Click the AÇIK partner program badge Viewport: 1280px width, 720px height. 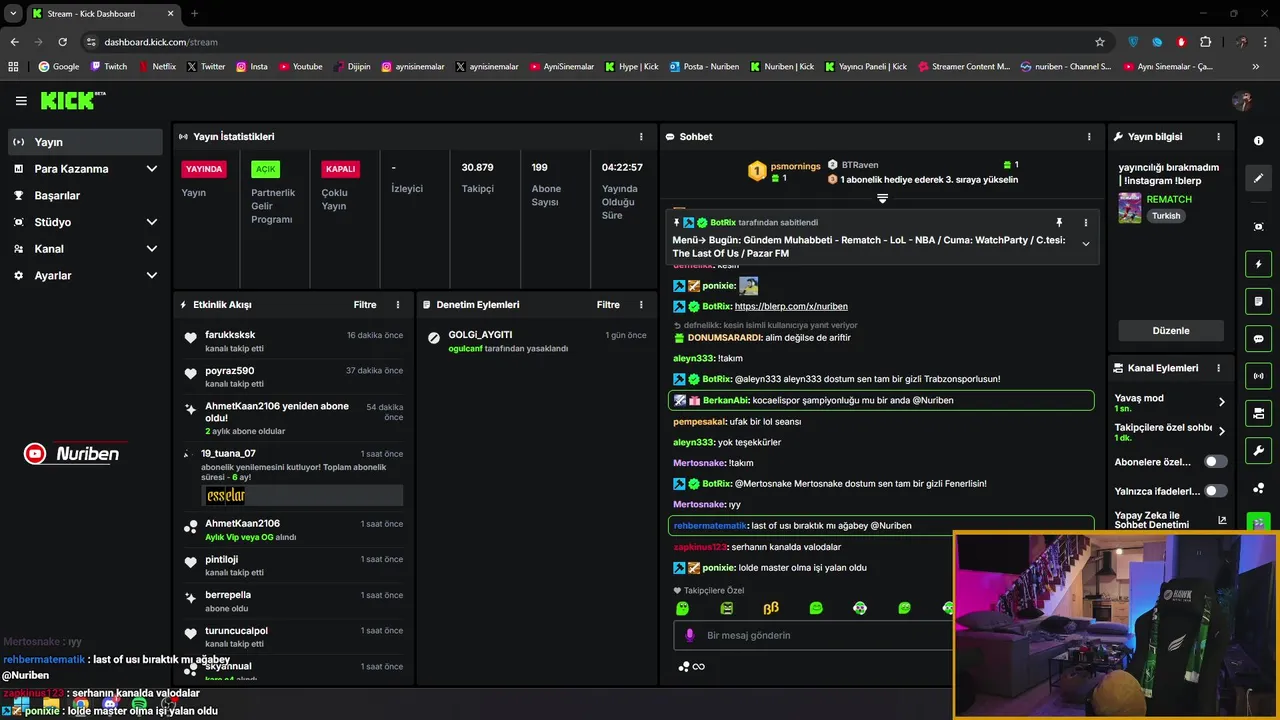tap(266, 169)
